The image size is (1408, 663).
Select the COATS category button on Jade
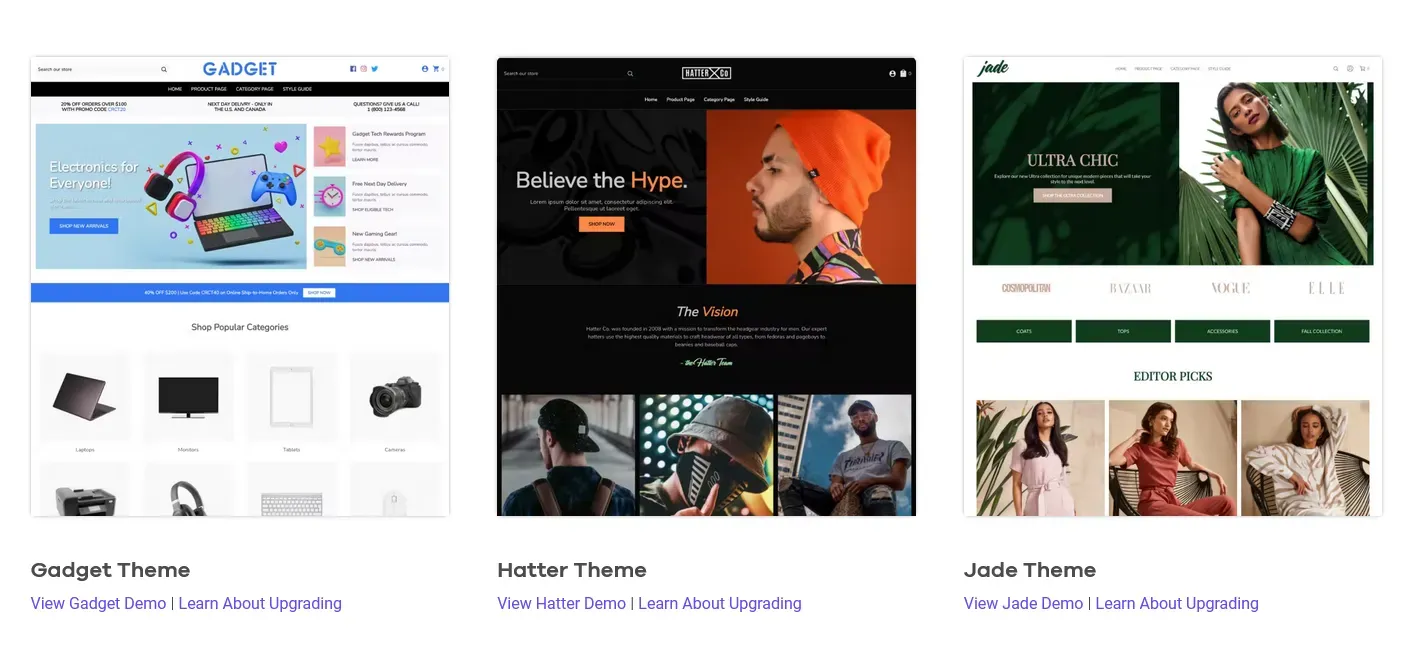coord(1023,331)
